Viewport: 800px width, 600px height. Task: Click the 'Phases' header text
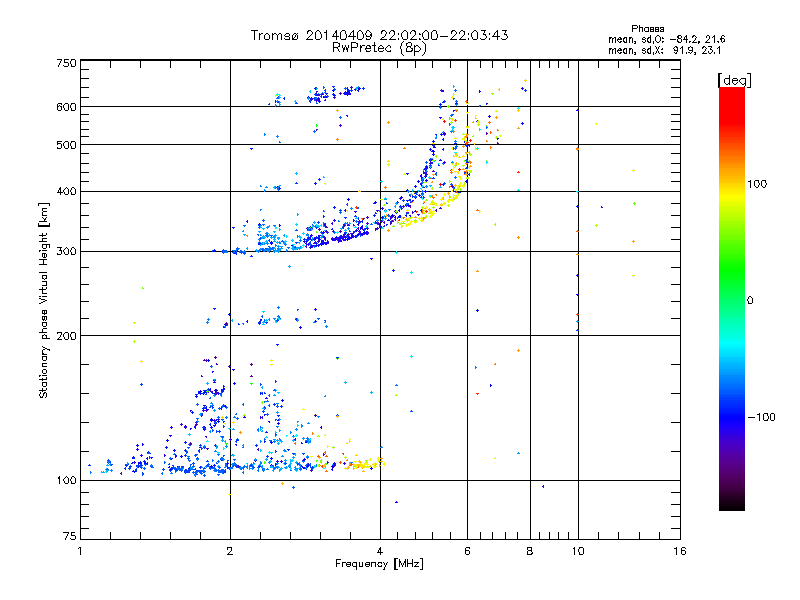[x=647, y=29]
